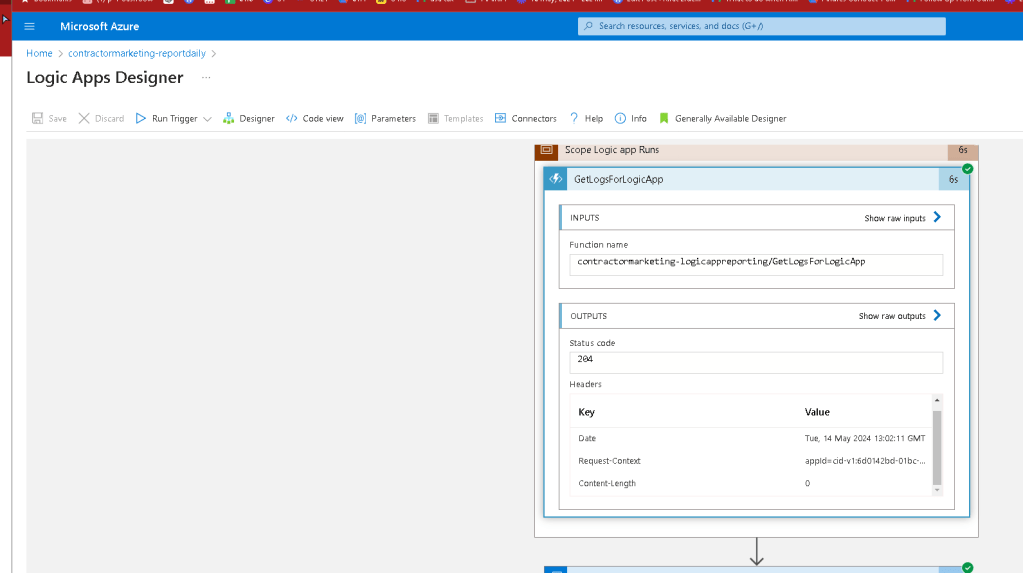Open the Templates item
Image resolution: width=1023 pixels, height=573 pixels.
point(463,119)
